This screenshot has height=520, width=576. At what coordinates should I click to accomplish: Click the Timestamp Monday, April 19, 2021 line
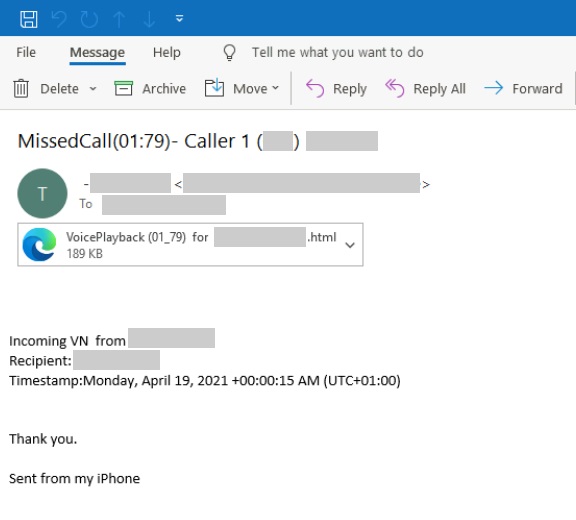[205, 381]
